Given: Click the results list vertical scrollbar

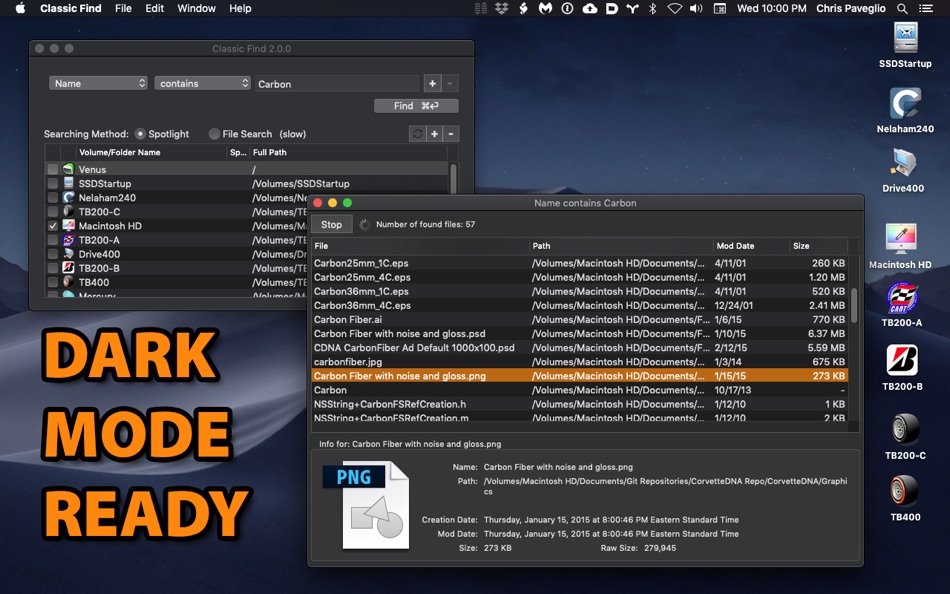Looking at the screenshot, I should pyautogui.click(x=854, y=305).
